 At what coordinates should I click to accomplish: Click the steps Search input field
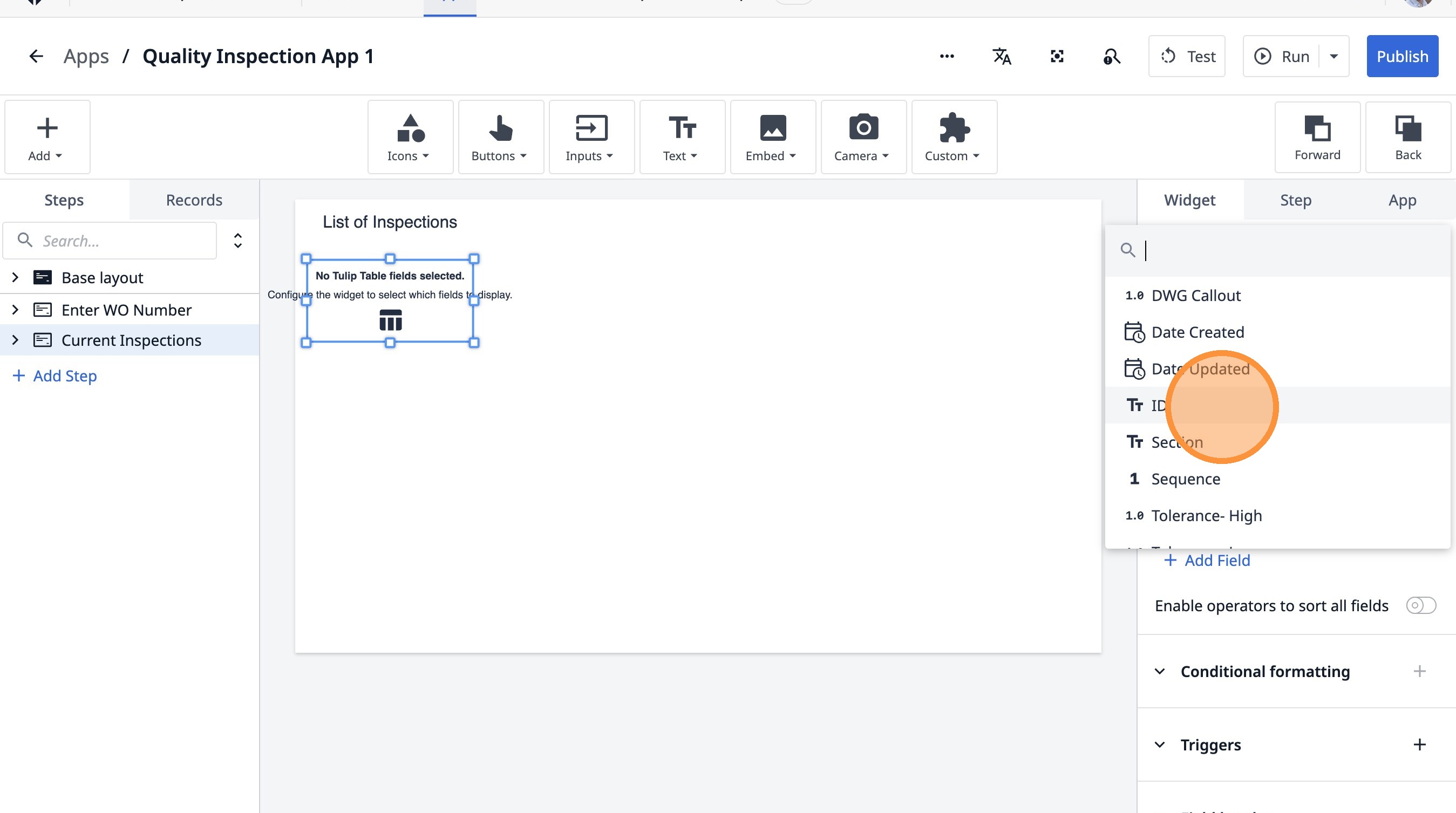click(x=119, y=241)
